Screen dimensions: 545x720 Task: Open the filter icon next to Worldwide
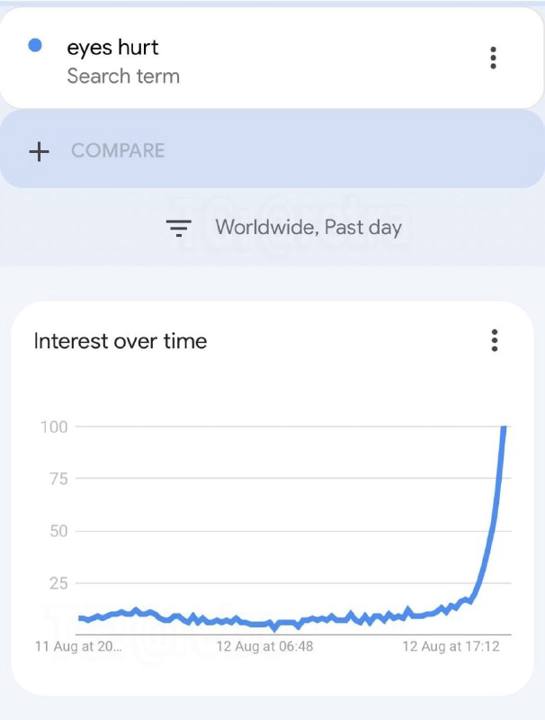pyautogui.click(x=179, y=227)
